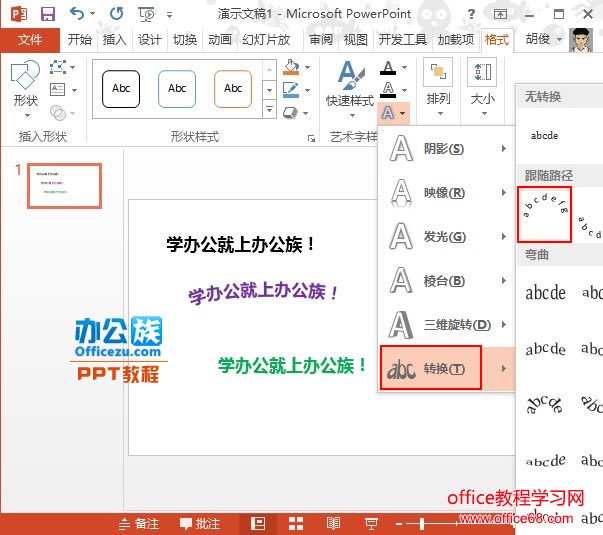
Task: Open 快速样式 WordArt quick styles
Action: tap(350, 89)
